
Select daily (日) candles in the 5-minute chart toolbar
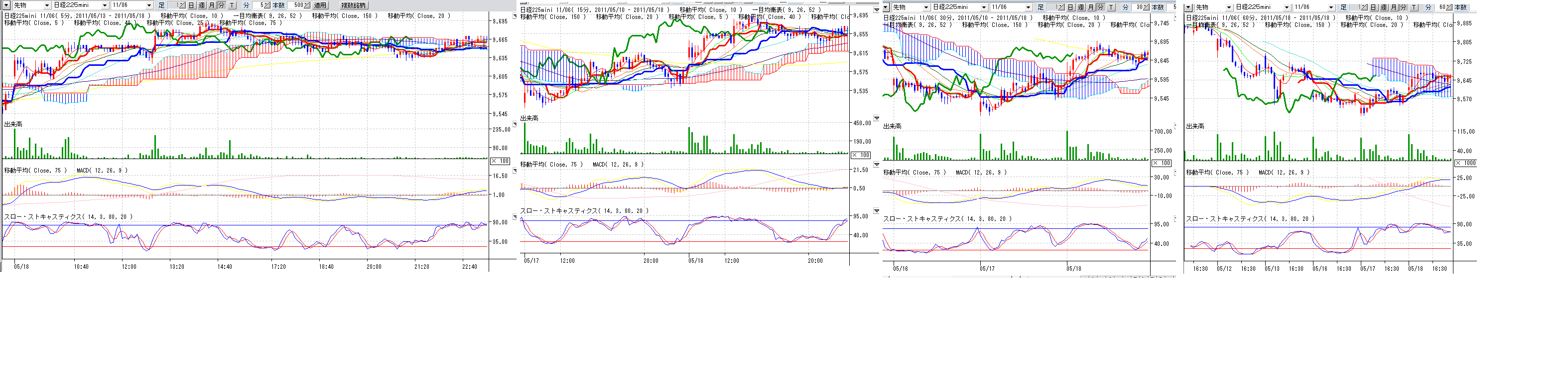[191, 5]
